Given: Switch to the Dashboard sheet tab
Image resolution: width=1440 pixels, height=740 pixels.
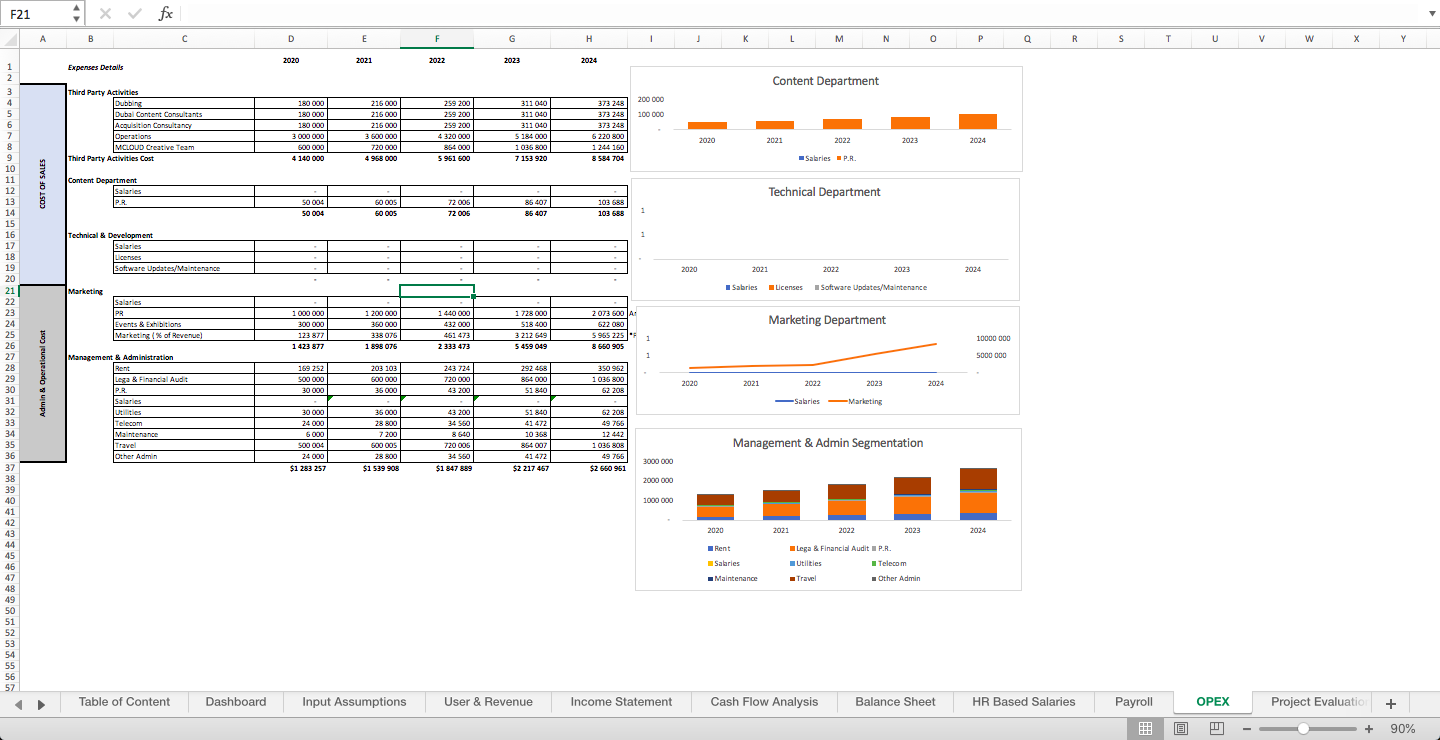Looking at the screenshot, I should coord(236,702).
